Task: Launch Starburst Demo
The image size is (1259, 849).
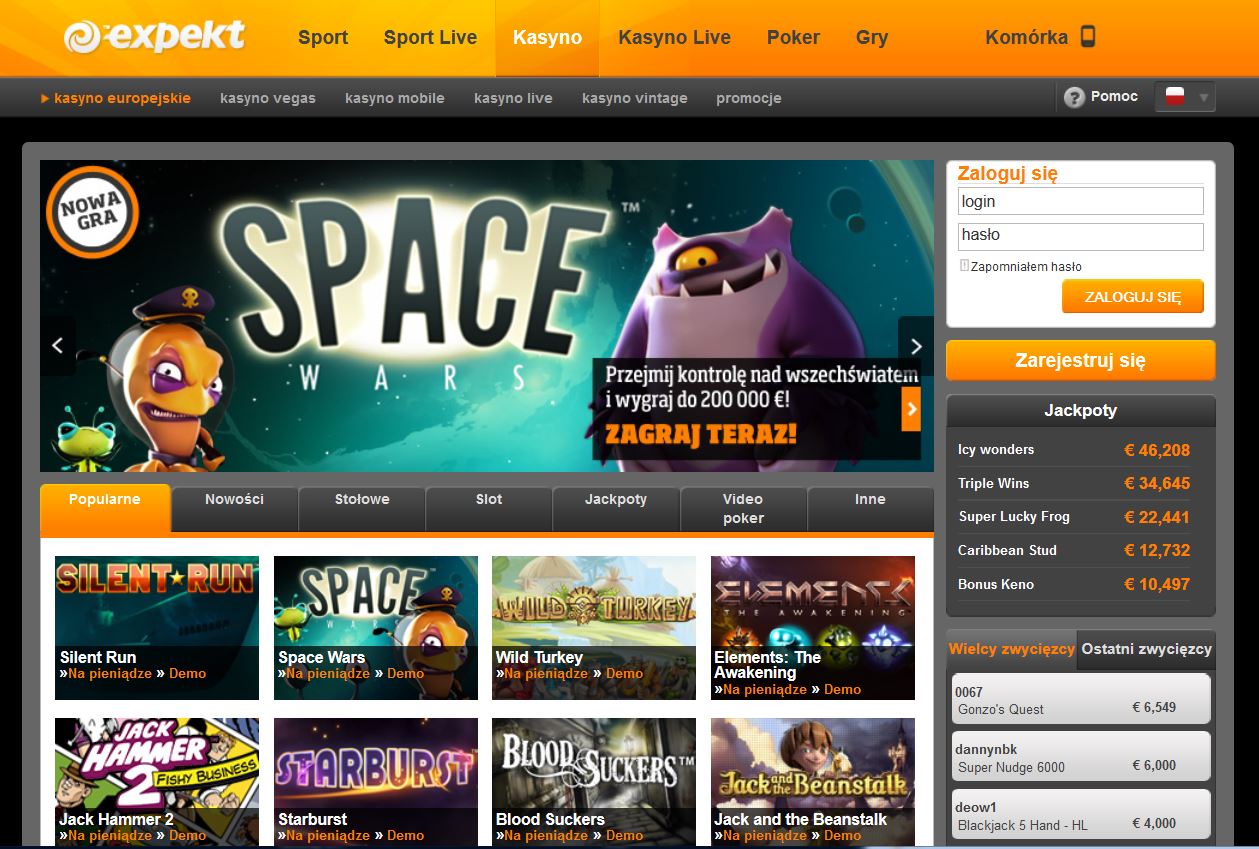Action: coord(405,836)
